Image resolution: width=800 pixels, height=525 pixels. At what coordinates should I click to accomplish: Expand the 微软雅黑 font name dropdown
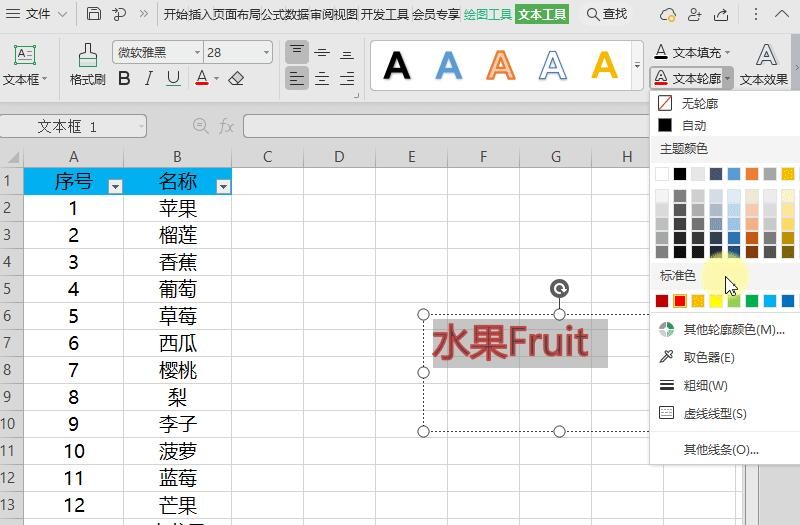coord(195,53)
